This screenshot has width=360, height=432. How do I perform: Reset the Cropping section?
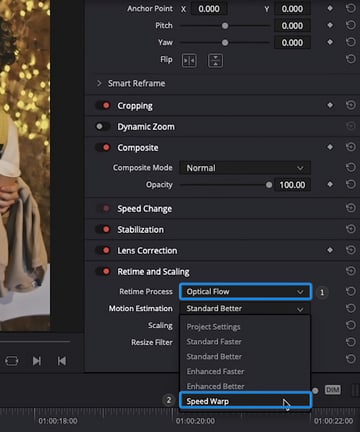[x=351, y=105]
